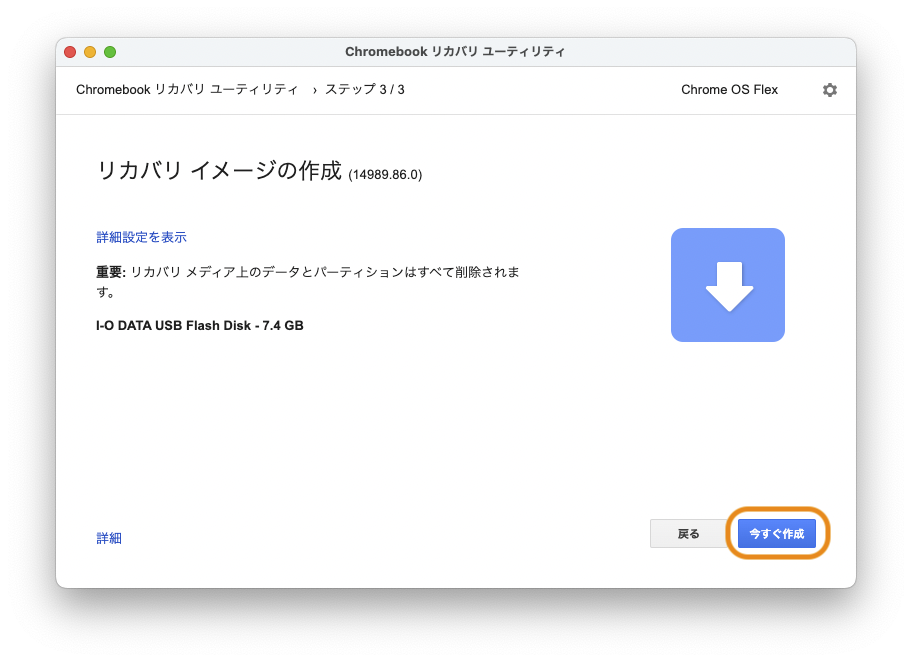Click the red close window button
The width and height of the screenshot is (912, 662).
pyautogui.click(x=70, y=52)
